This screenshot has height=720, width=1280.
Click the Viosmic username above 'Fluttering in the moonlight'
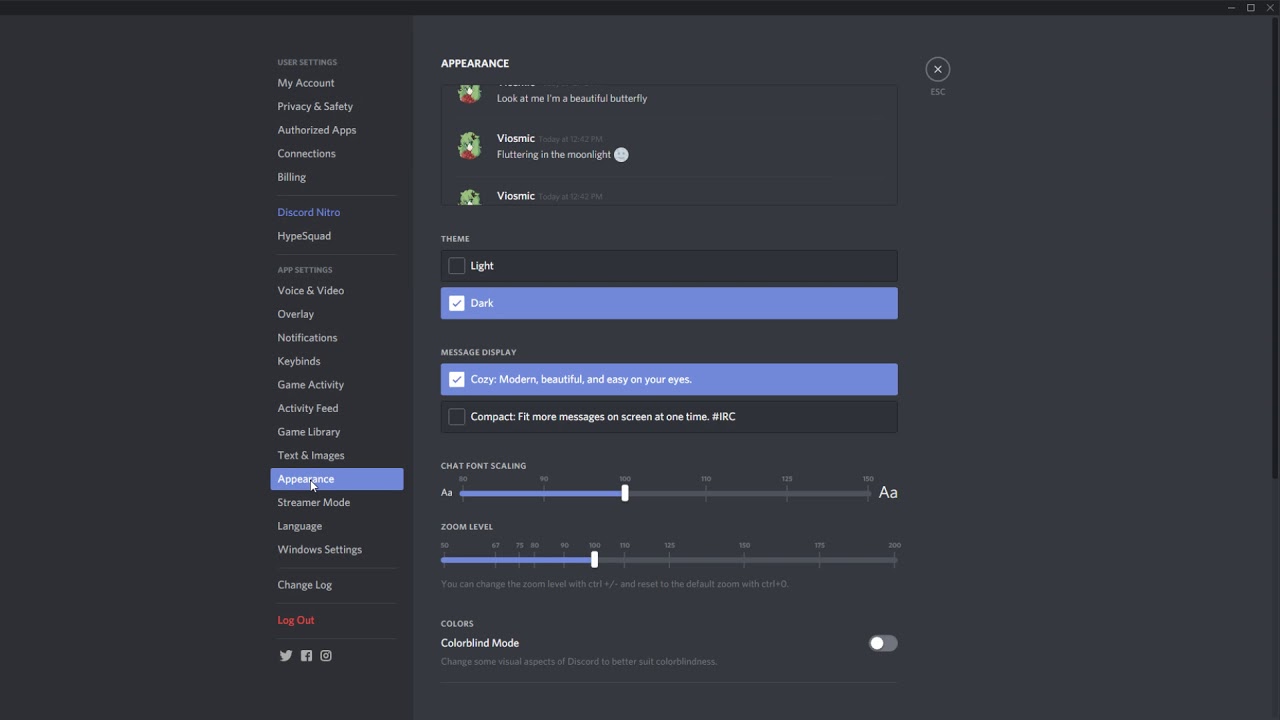[516, 138]
